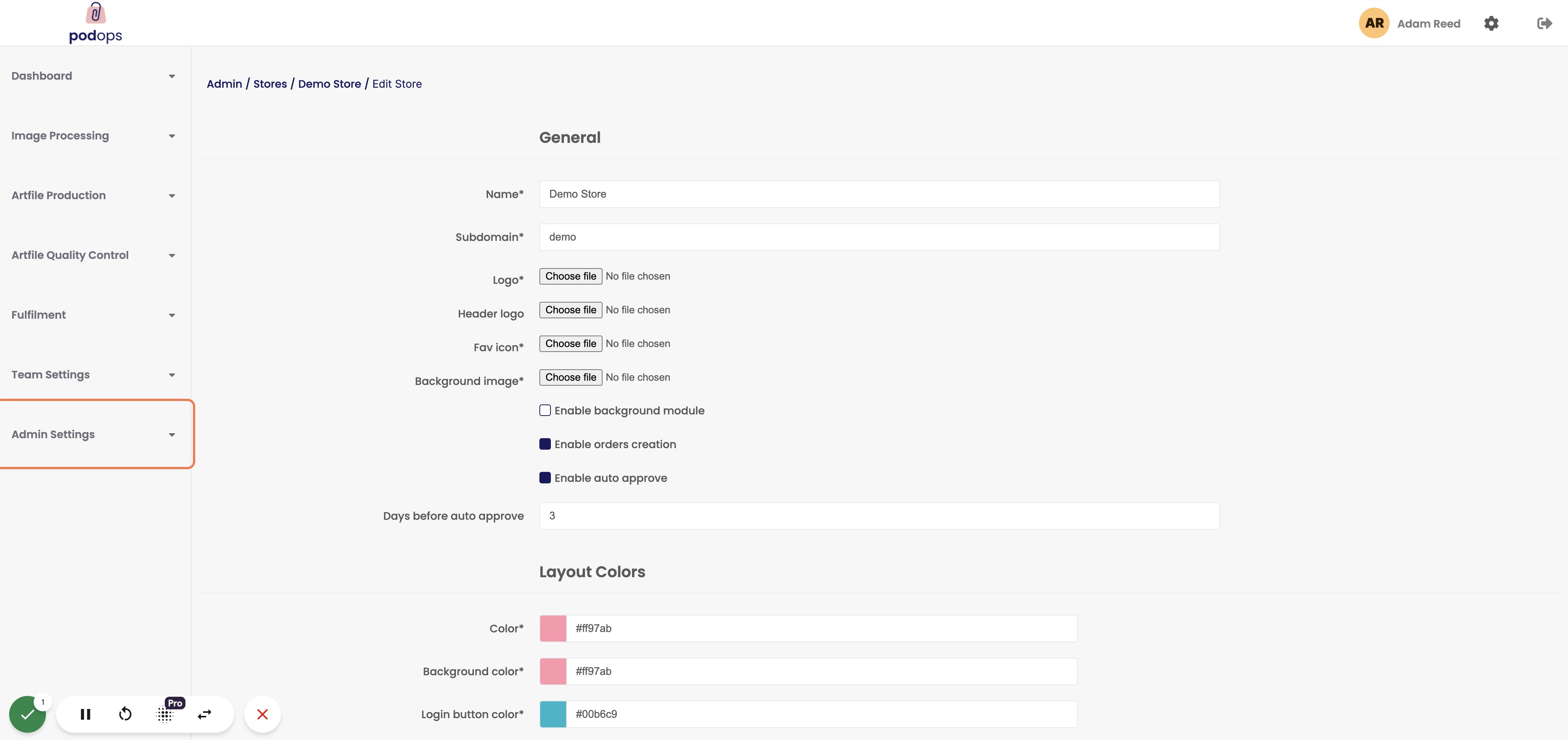Expand Team Settings sidebar section
The width and height of the screenshot is (1568, 740).
95,375
